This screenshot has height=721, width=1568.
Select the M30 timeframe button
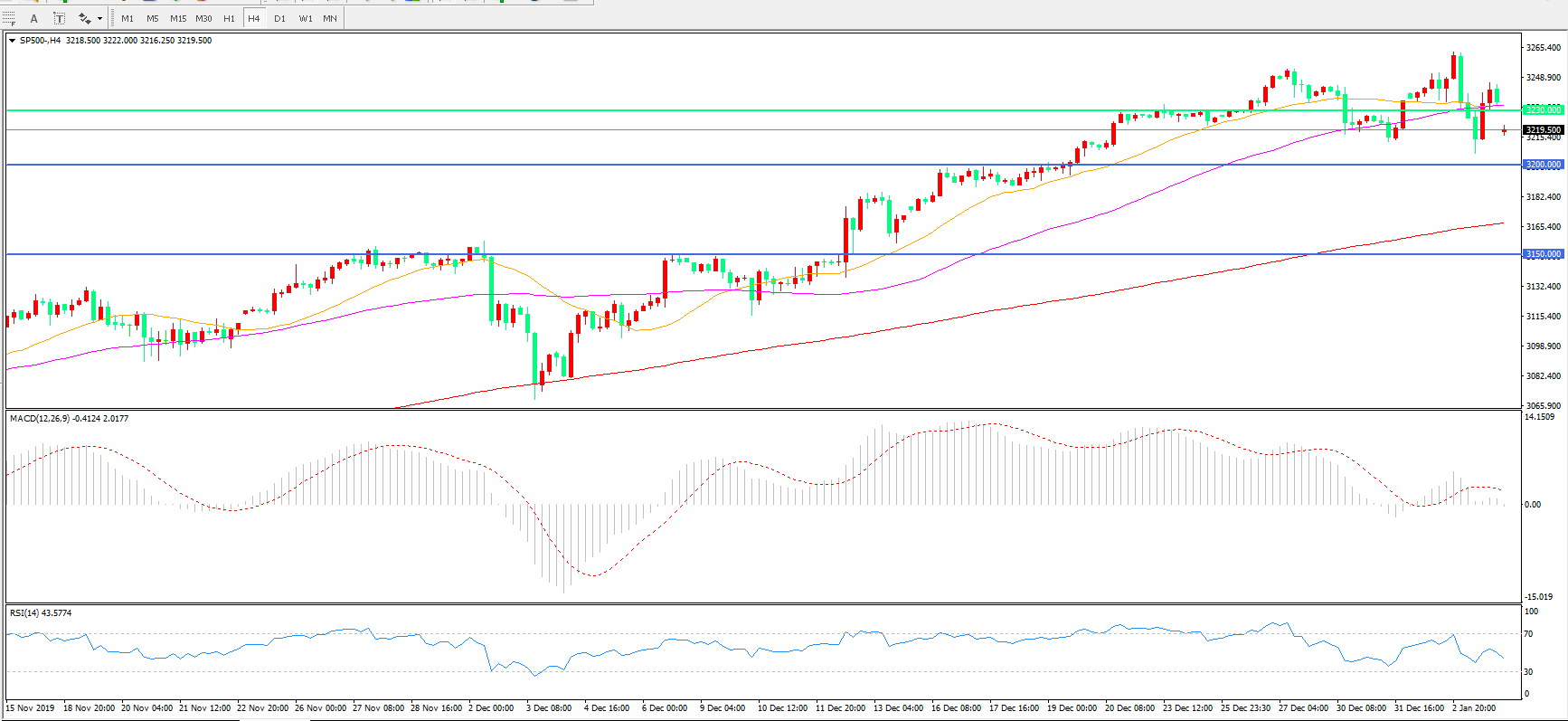[x=203, y=18]
